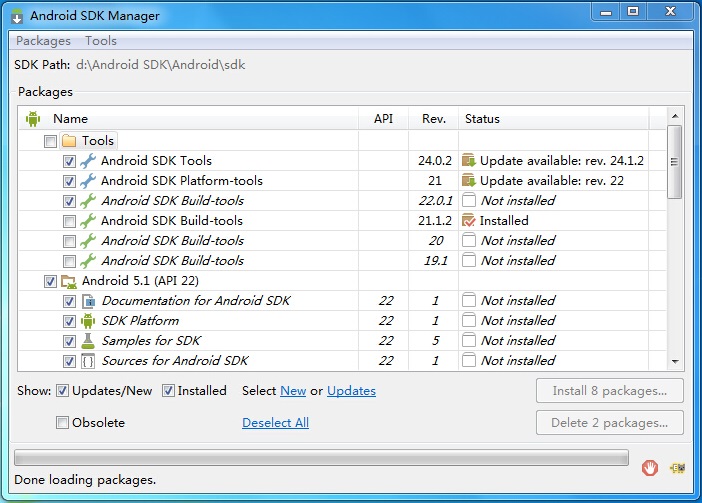
Task: Click the not-installed status icon for Build-tools 20
Action: [x=469, y=240]
